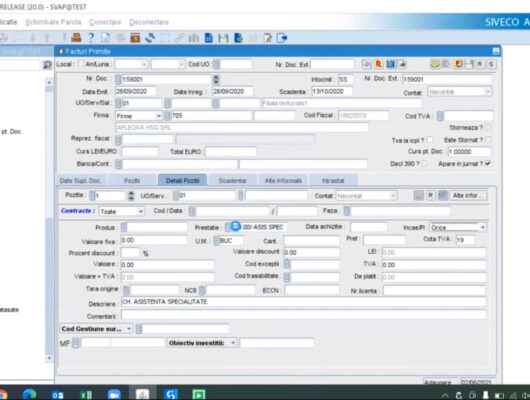Open Excel from the taskbar
This screenshot has width=530, height=400.
point(86,395)
